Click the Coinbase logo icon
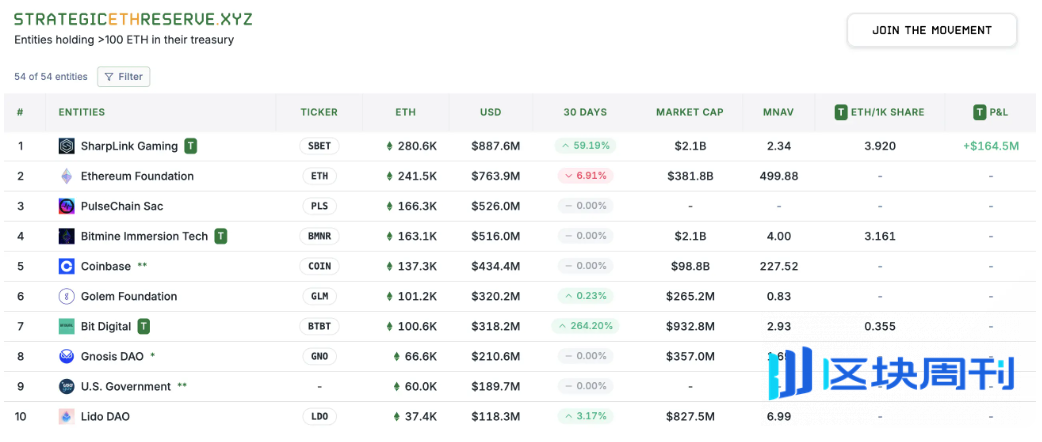Viewport: 1042px width, 442px height. (67, 267)
